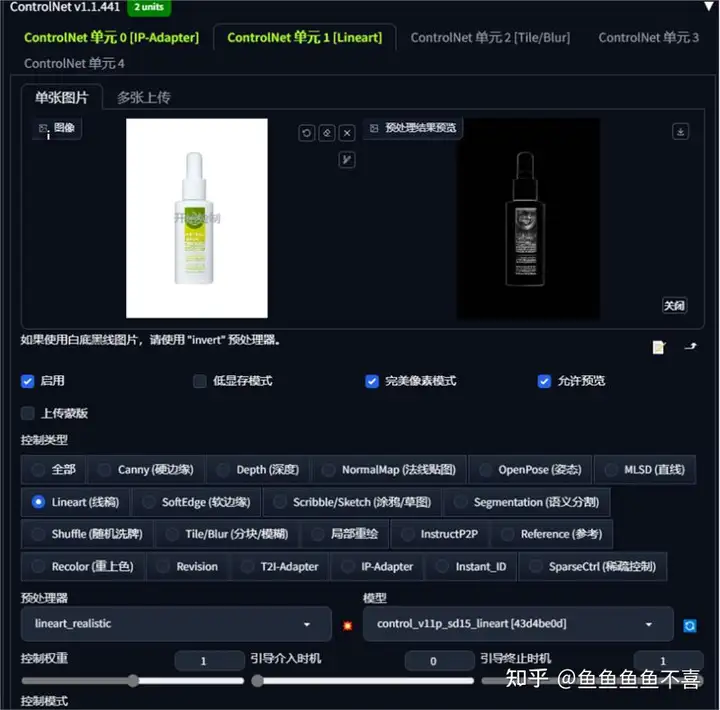Image resolution: width=720 pixels, height=710 pixels.
Task: Click the 控制权重 value field
Action: click(x=209, y=661)
